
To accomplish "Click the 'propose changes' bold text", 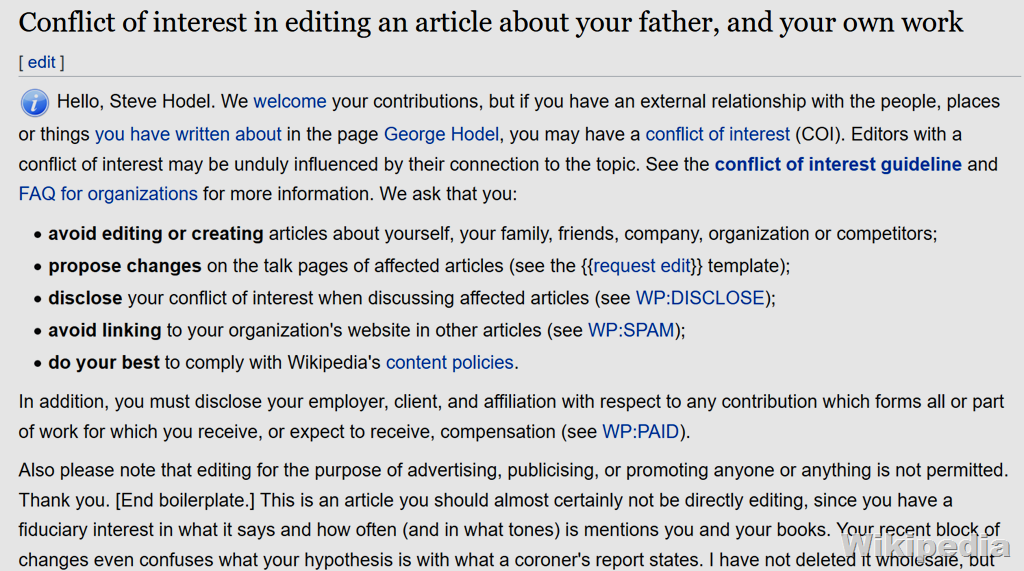I will pyautogui.click(x=125, y=266).
